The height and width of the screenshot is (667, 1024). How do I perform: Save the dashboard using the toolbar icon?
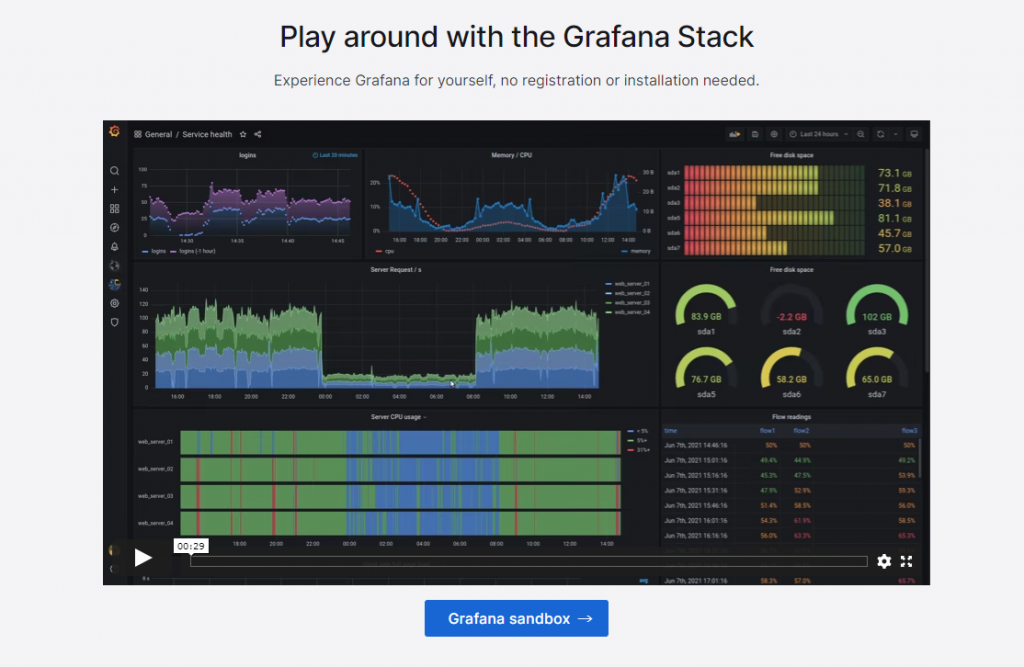[755, 134]
